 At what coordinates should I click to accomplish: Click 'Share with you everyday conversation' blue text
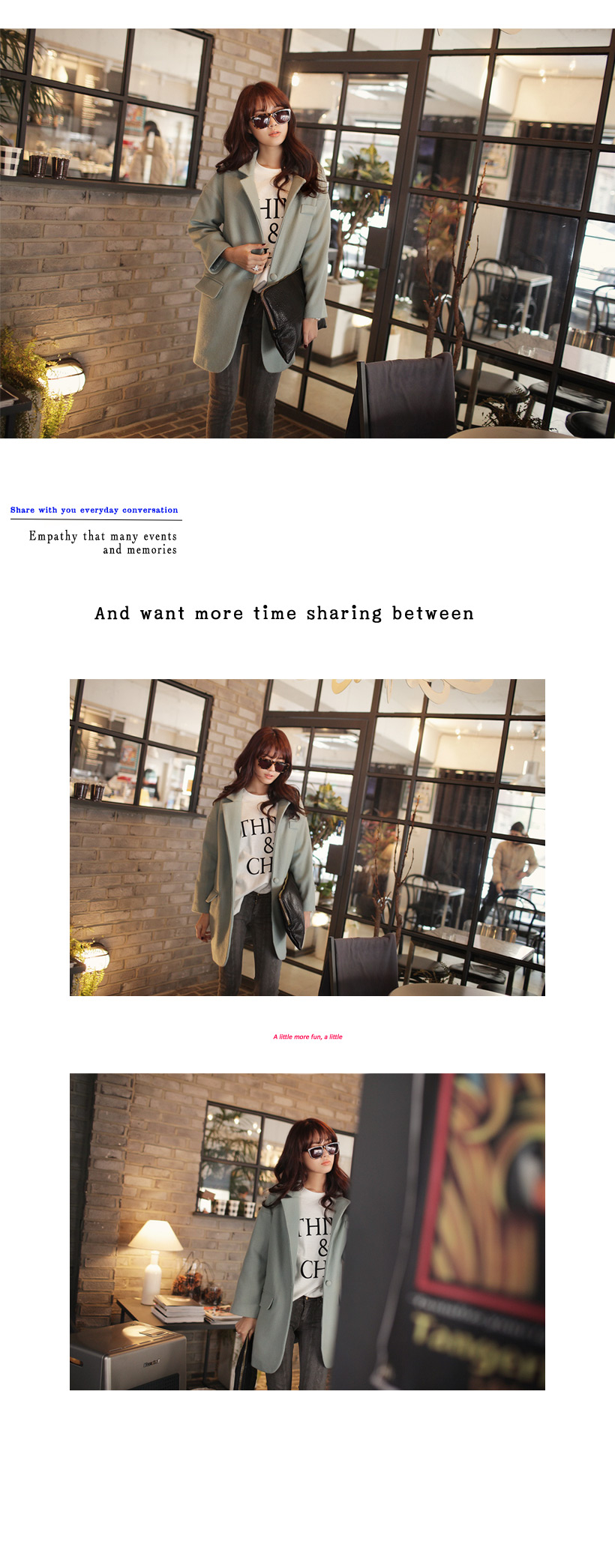coord(94,510)
